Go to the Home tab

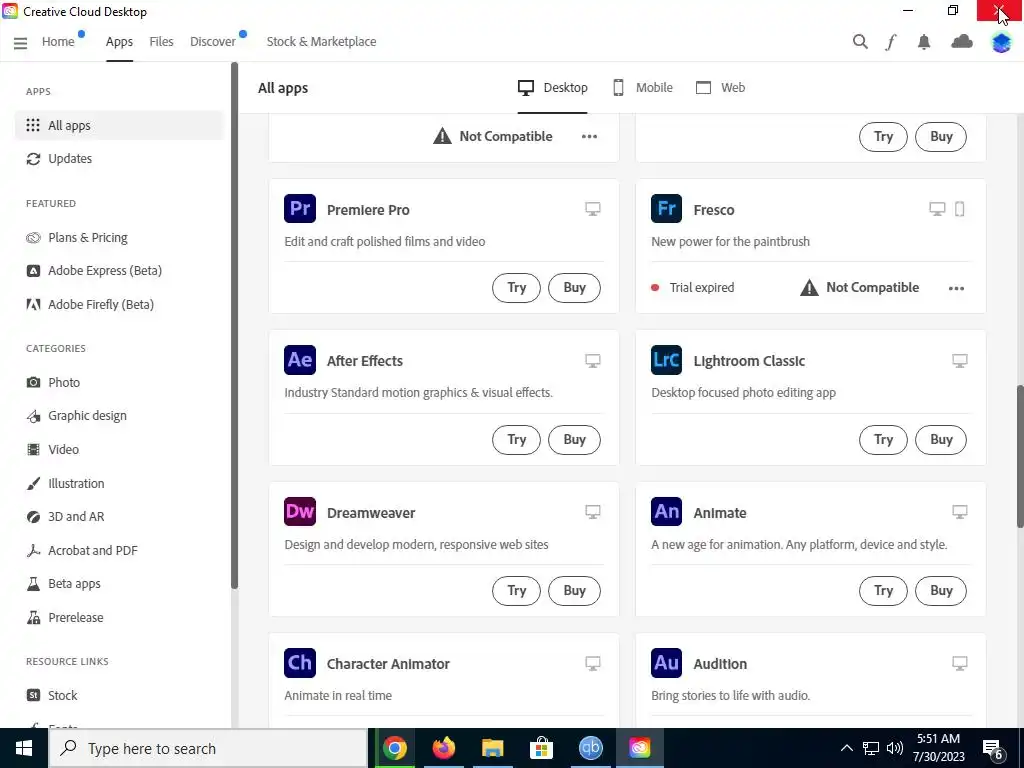pos(58,42)
